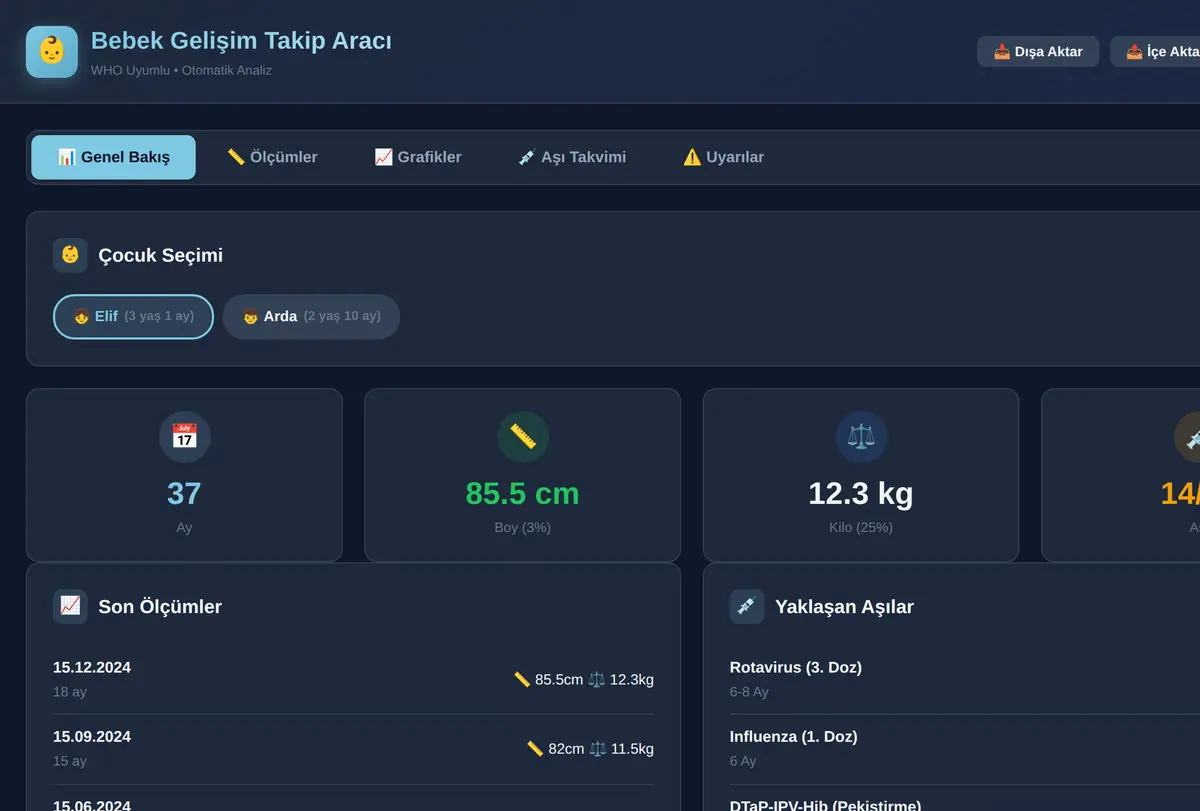Screen dimensions: 1200x811
Task: Click the 12.3 kg weight value
Action: tap(861, 493)
